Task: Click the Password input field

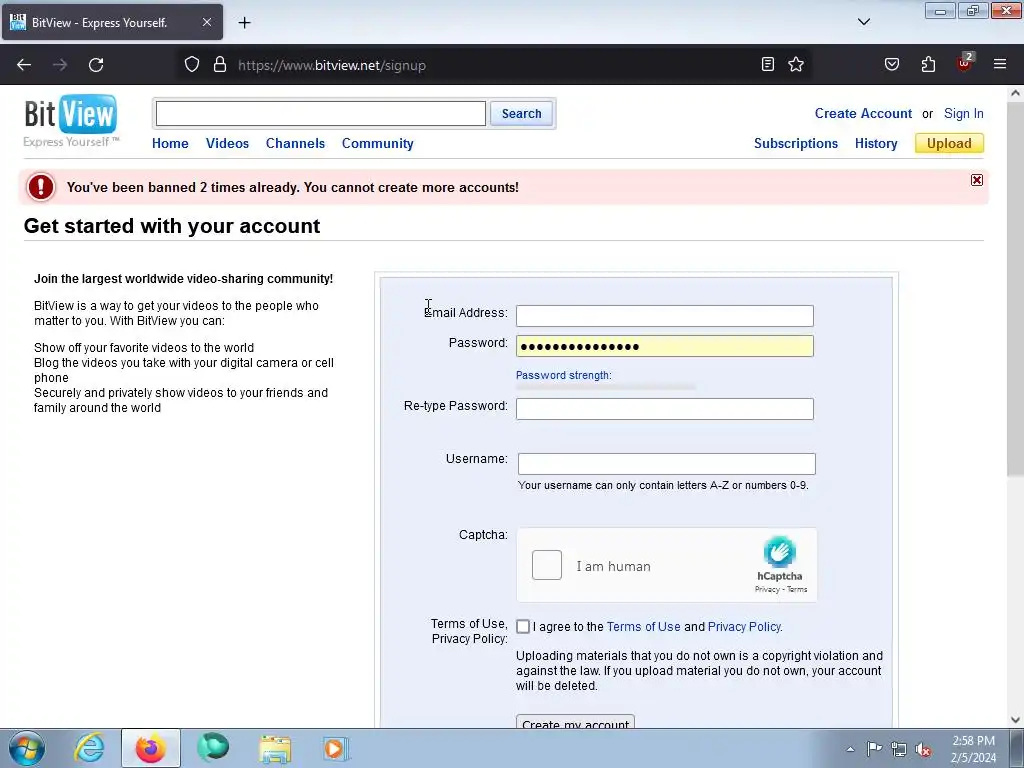Action: [x=665, y=346]
